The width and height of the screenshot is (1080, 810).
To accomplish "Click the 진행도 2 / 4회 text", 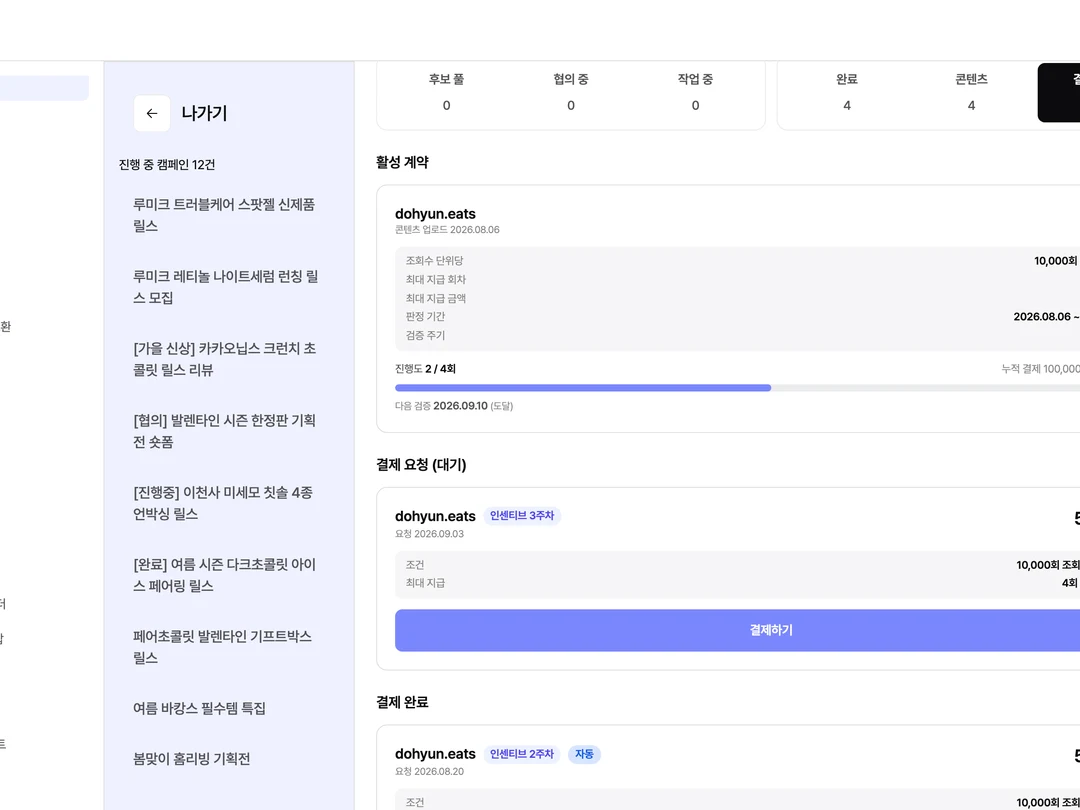I will pos(426,369).
